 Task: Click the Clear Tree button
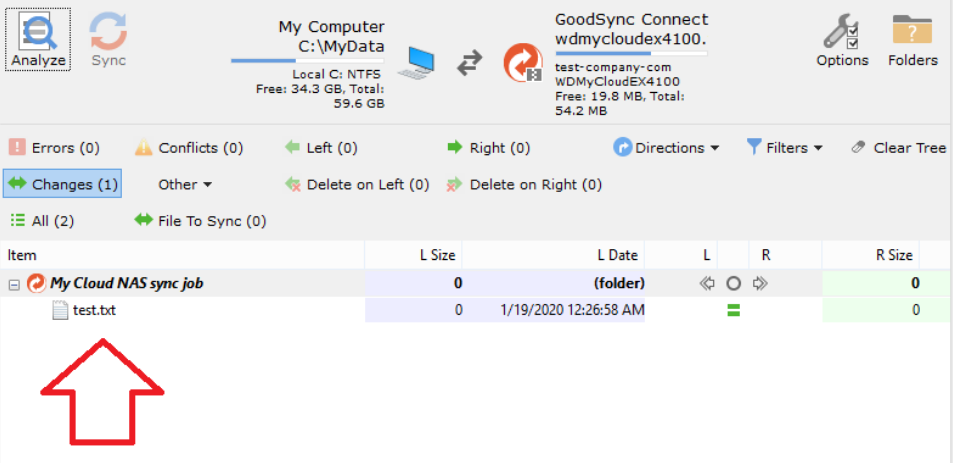click(x=898, y=148)
